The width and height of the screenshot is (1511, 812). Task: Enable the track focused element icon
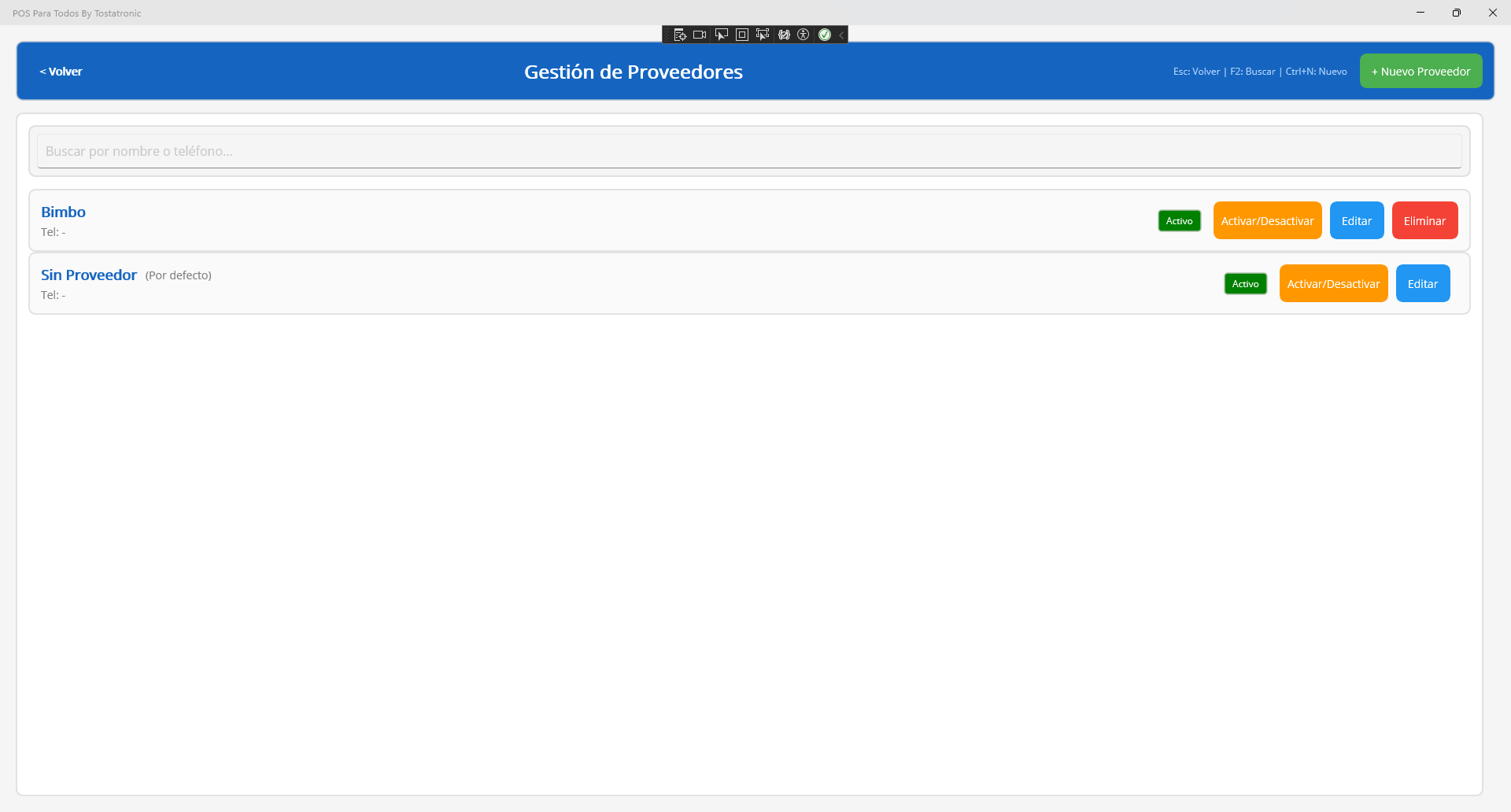[762, 35]
